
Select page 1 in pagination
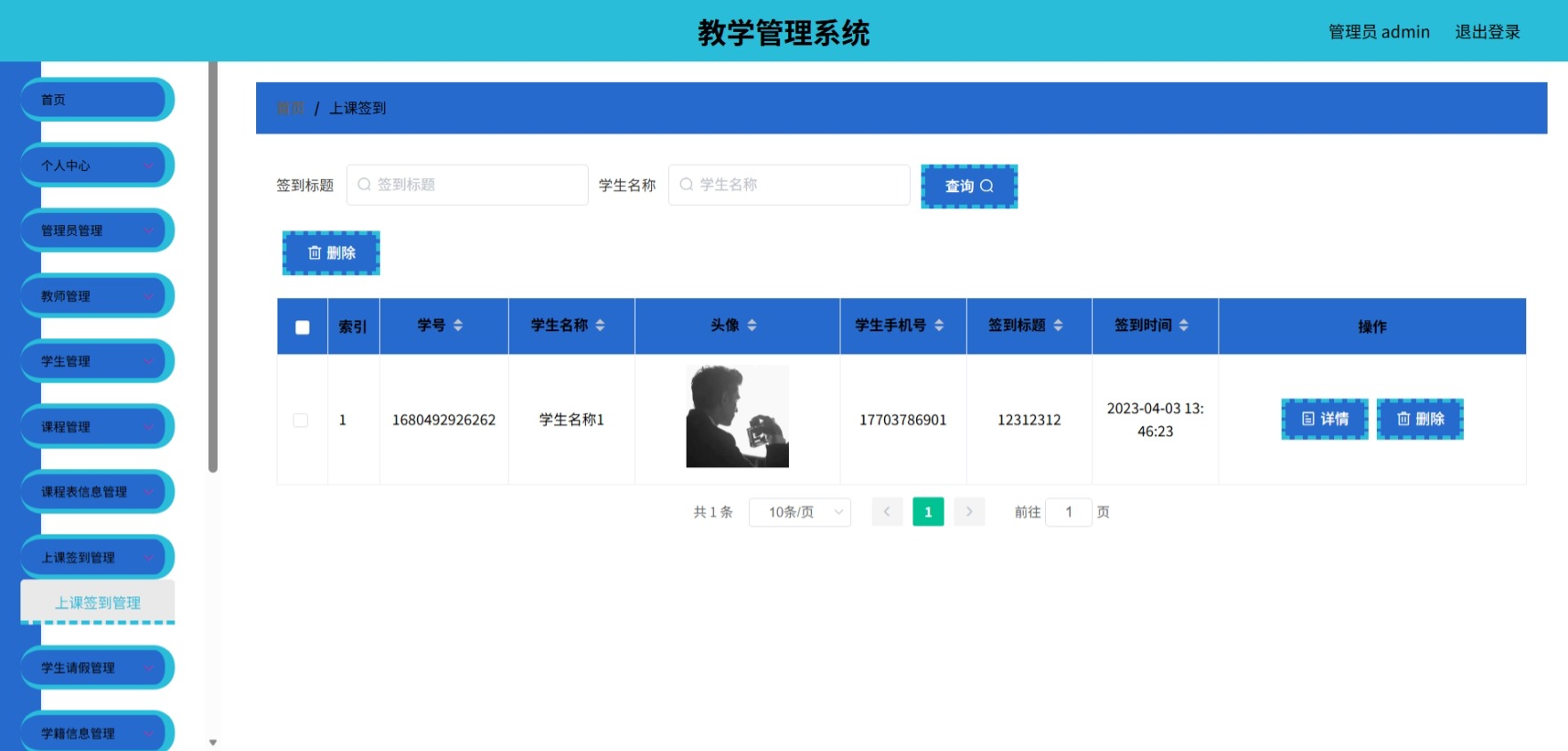pos(928,512)
